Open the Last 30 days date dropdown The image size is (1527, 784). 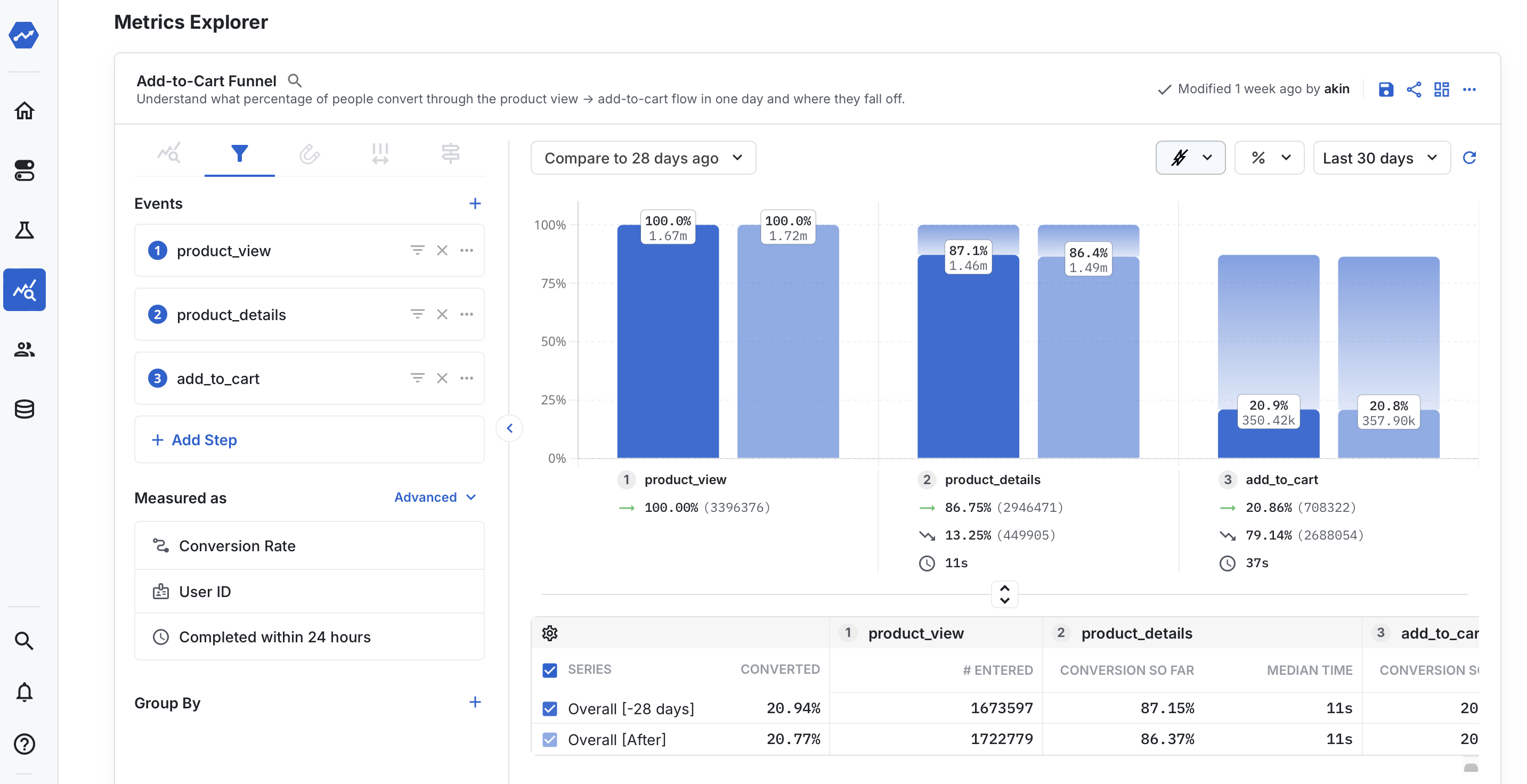[1382, 158]
